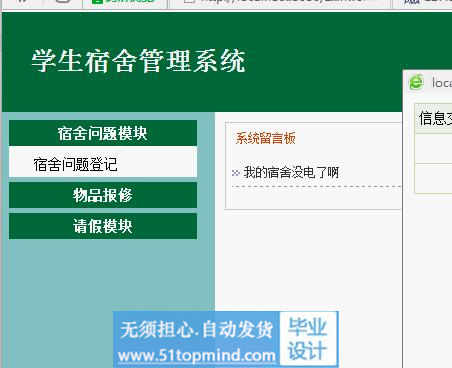Viewport: 452px width, 368px height.
Task: Expand the 宿舍问题模块 menu section
Action: click(x=103, y=133)
